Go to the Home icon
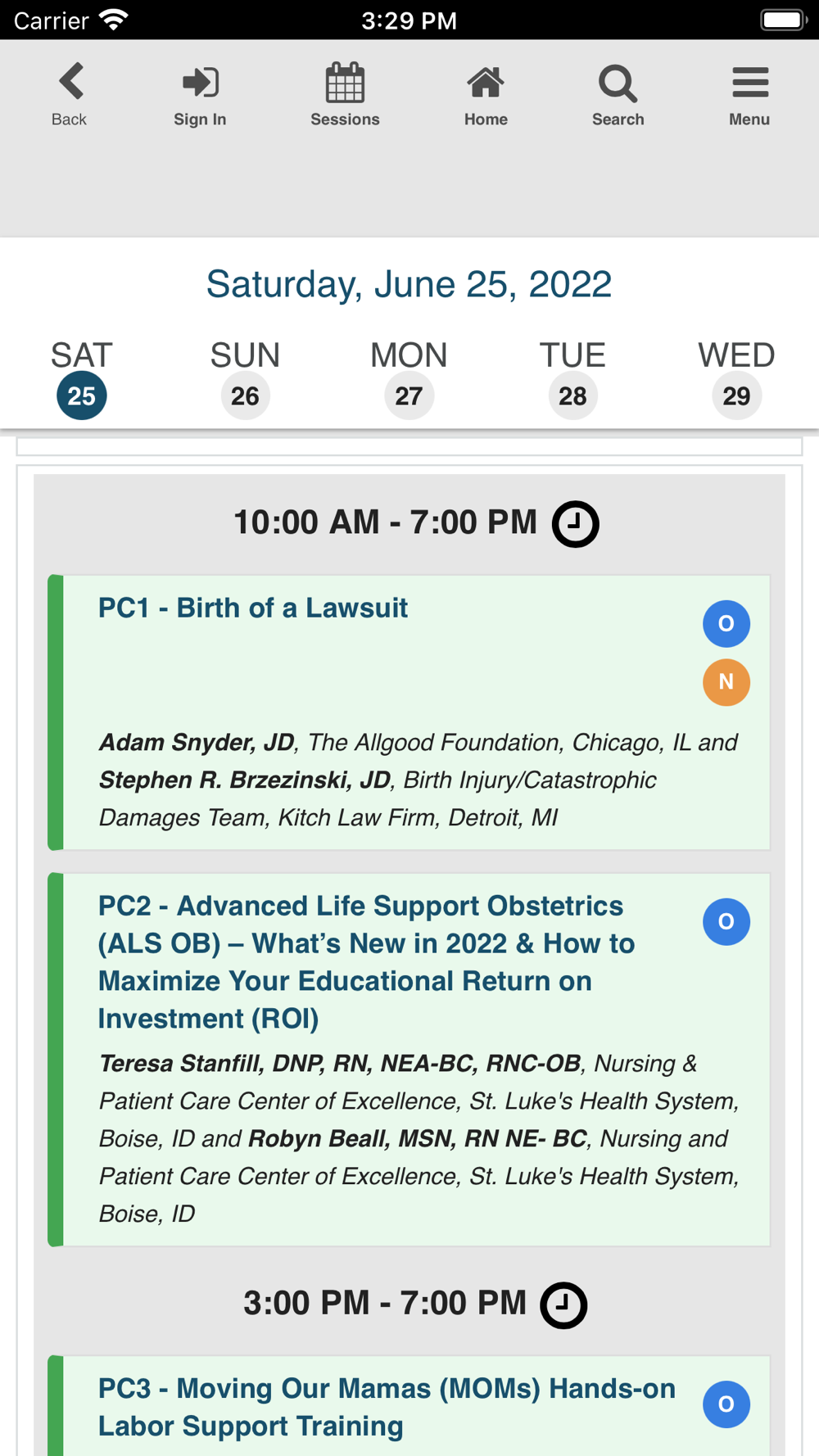This screenshot has height=1456, width=819. click(486, 83)
